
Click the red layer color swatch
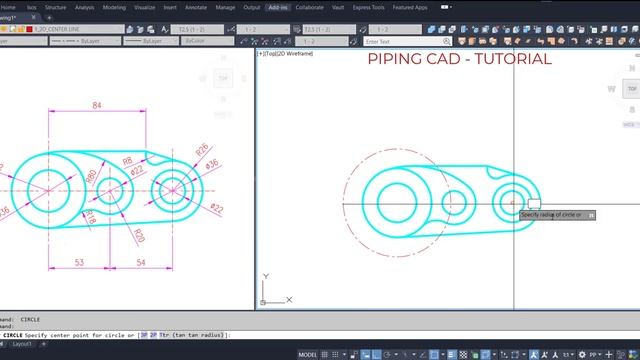click(29, 29)
